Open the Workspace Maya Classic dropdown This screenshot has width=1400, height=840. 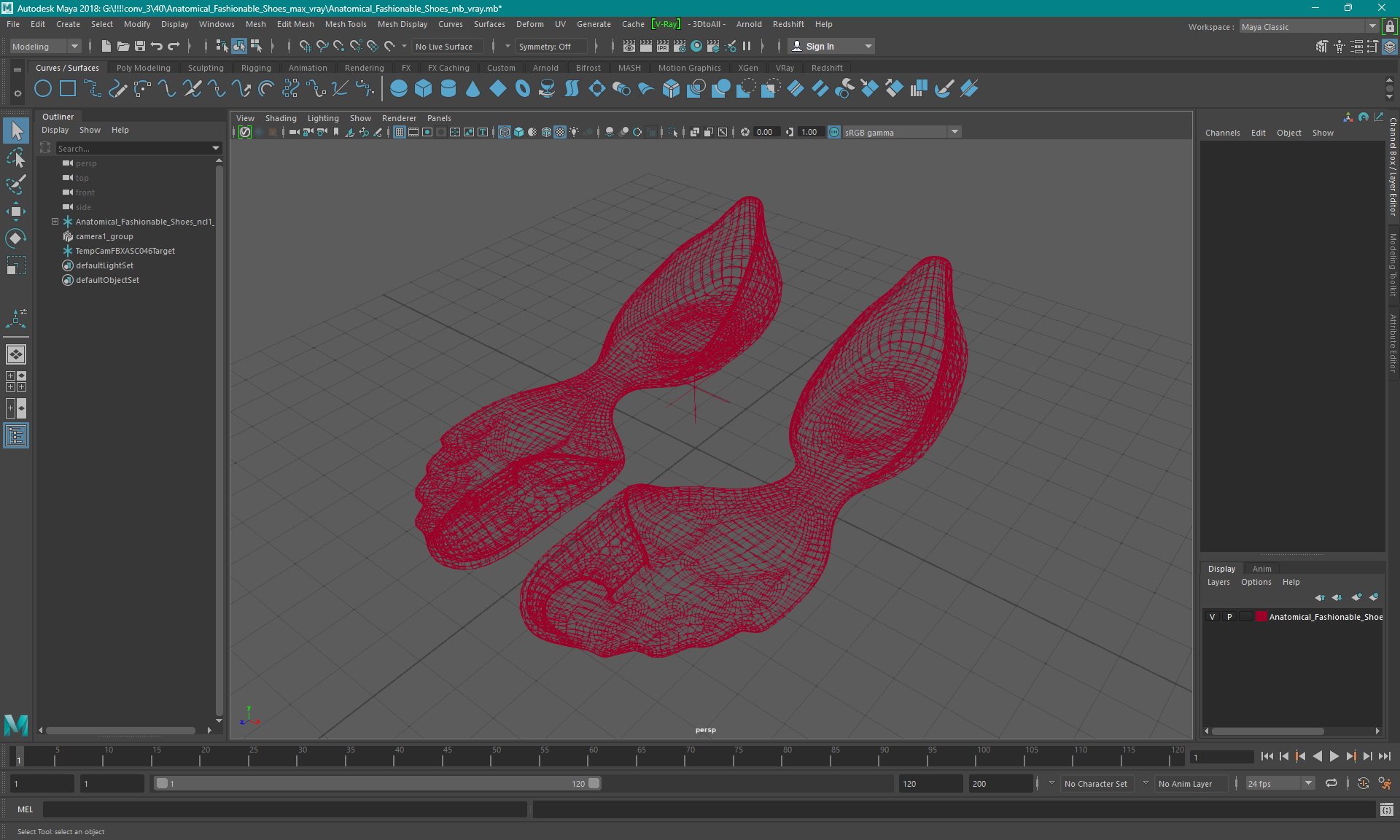coord(1309,27)
